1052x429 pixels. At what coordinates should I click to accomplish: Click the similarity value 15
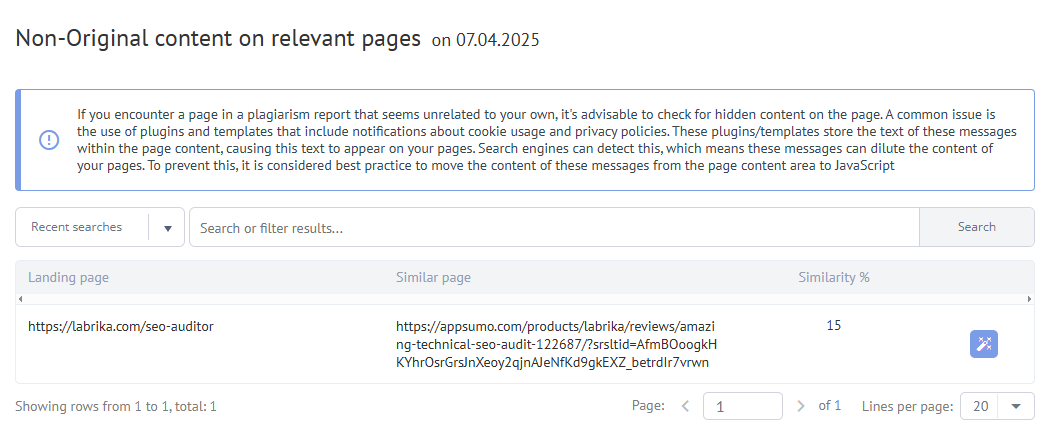coord(833,325)
